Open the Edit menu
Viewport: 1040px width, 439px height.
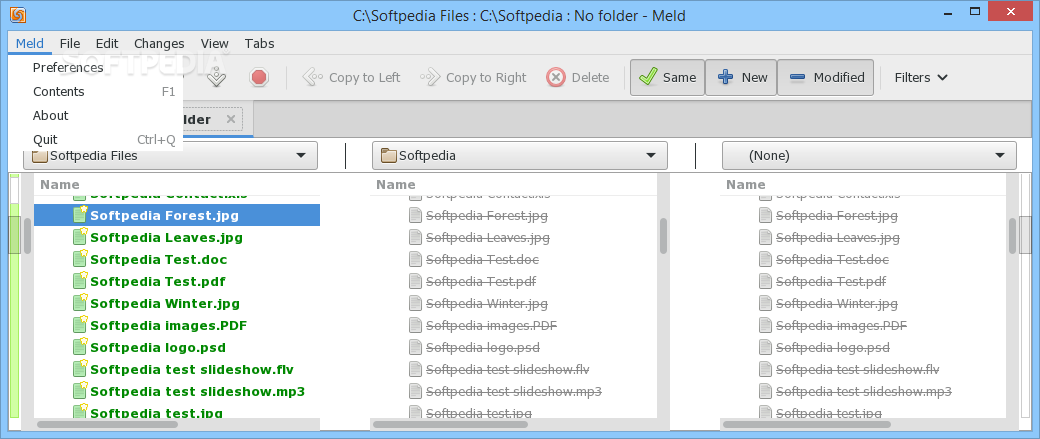click(x=107, y=44)
